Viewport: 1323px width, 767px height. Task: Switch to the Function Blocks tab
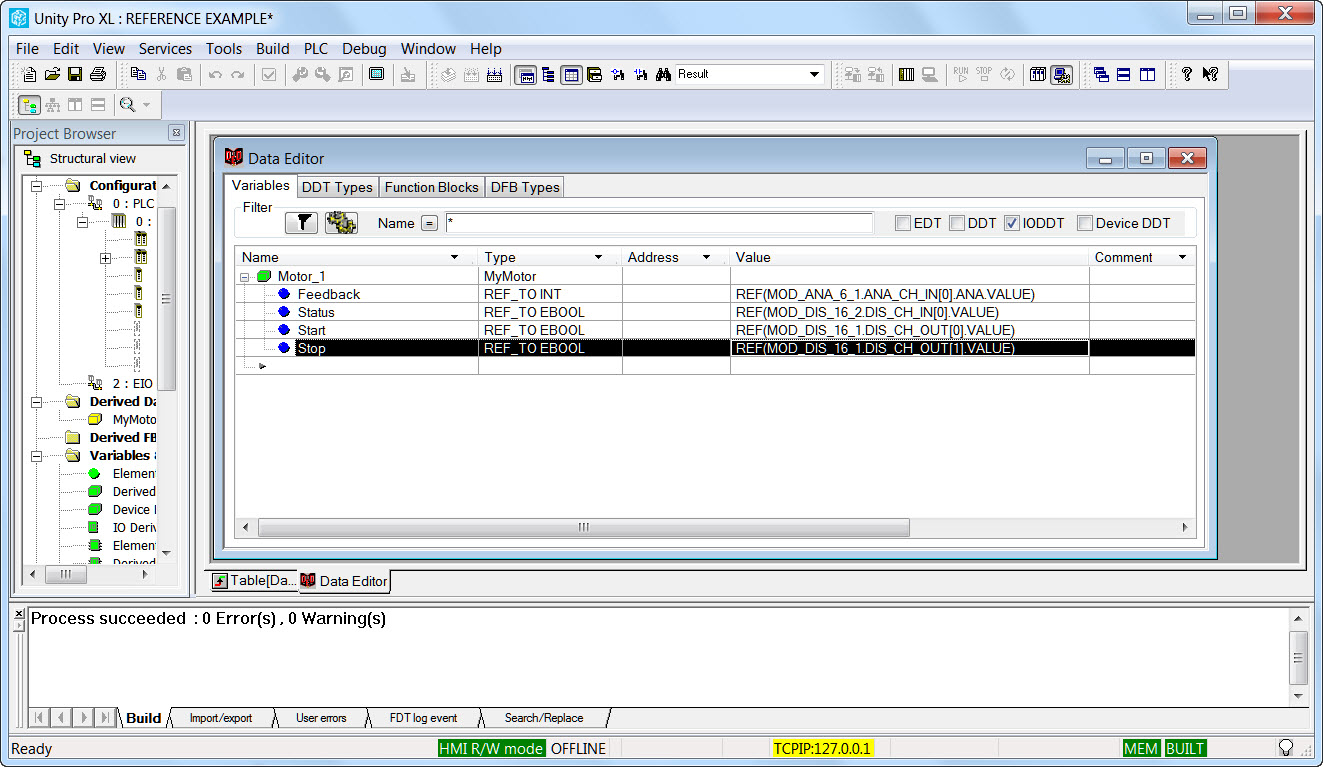(431, 187)
